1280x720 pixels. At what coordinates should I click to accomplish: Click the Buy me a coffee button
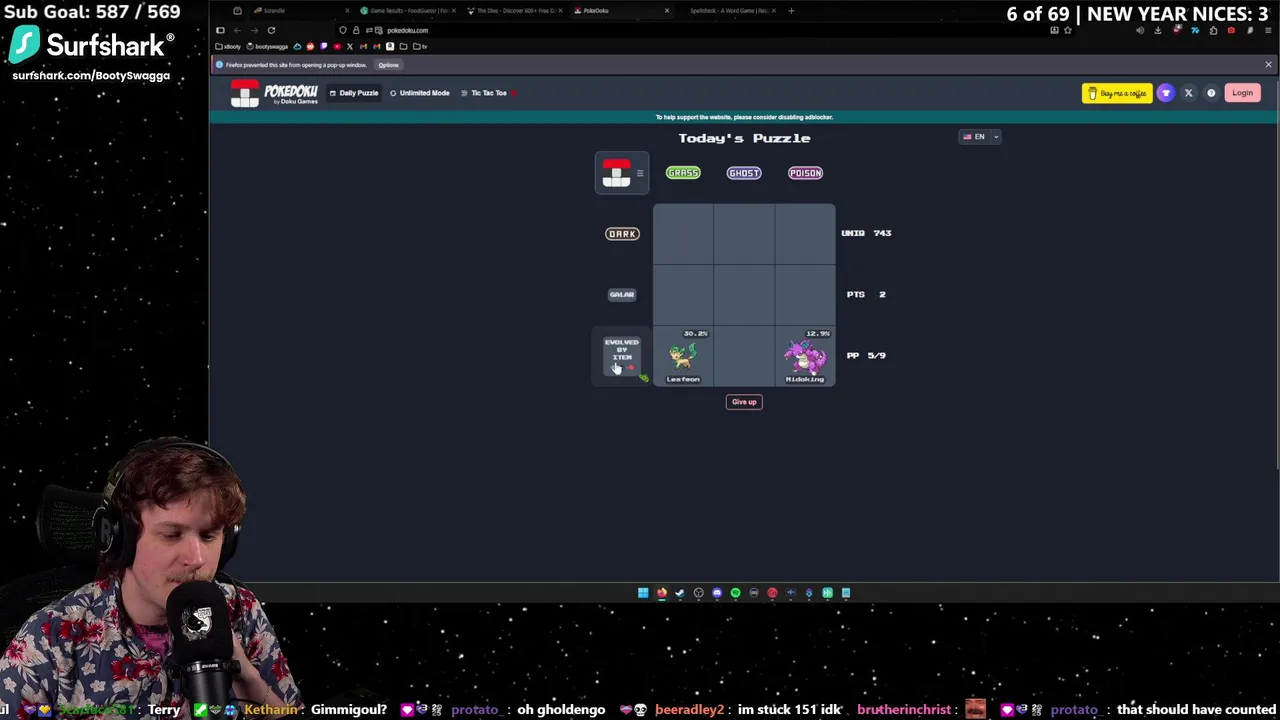pos(1117,93)
